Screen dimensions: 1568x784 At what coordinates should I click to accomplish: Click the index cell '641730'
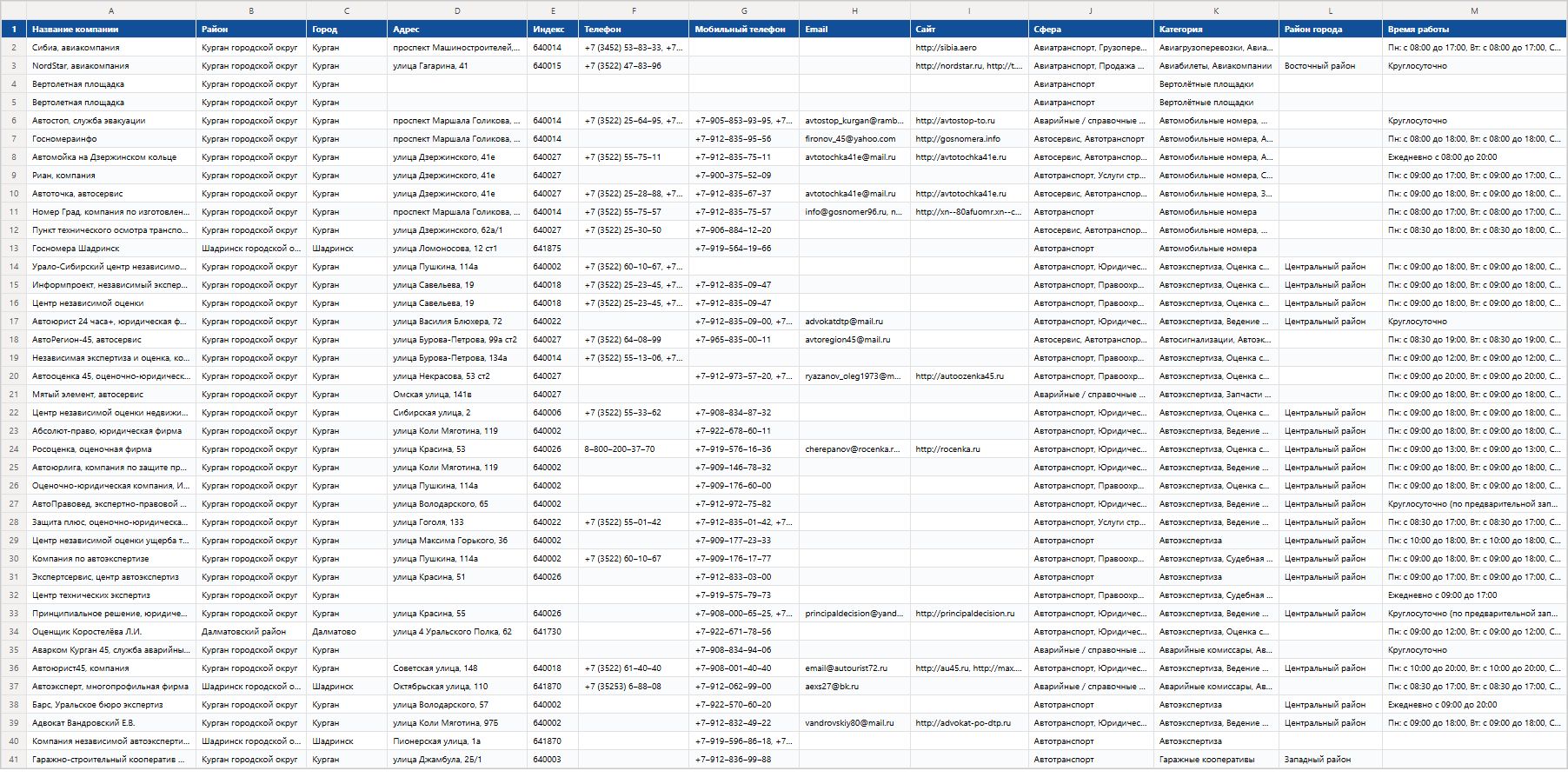pos(553,632)
